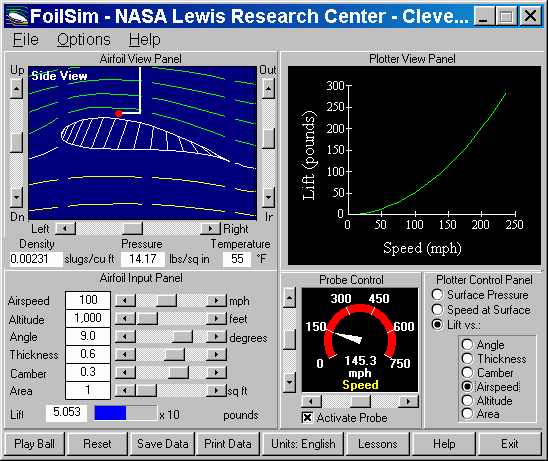Screen dimensions: 548x461
Task: Click the Right arrow of airfoil horizontal scrollbar
Action: tap(210, 229)
